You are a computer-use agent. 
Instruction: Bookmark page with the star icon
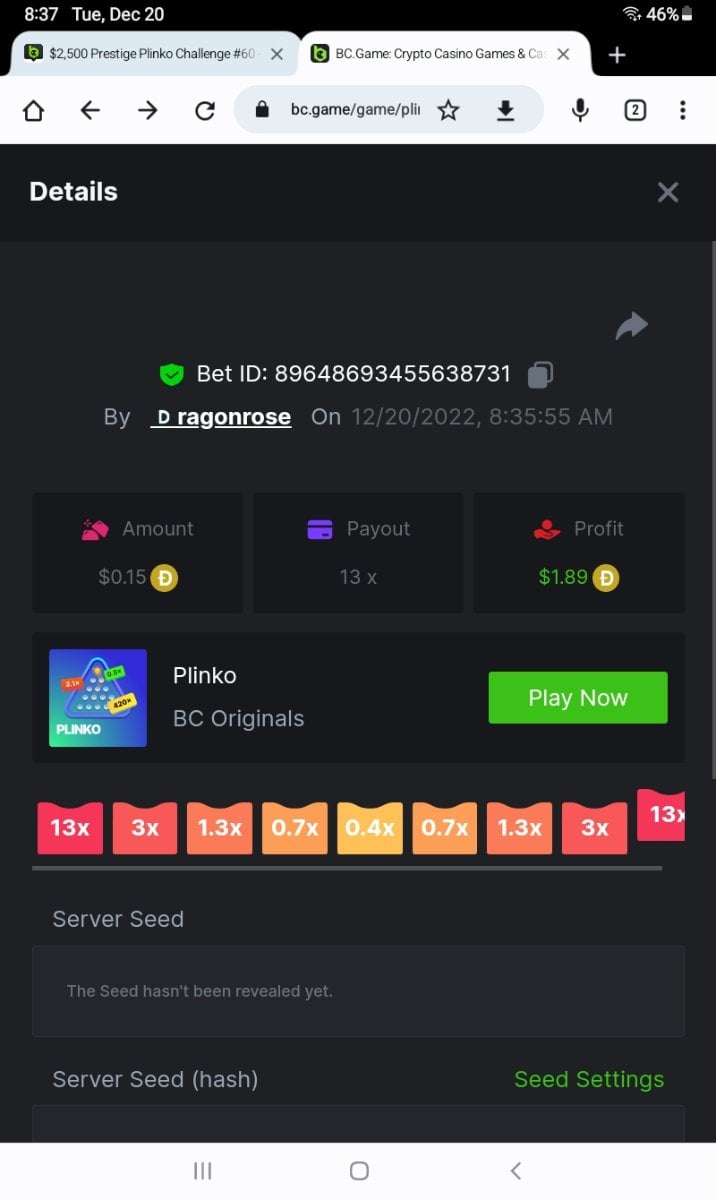point(448,111)
